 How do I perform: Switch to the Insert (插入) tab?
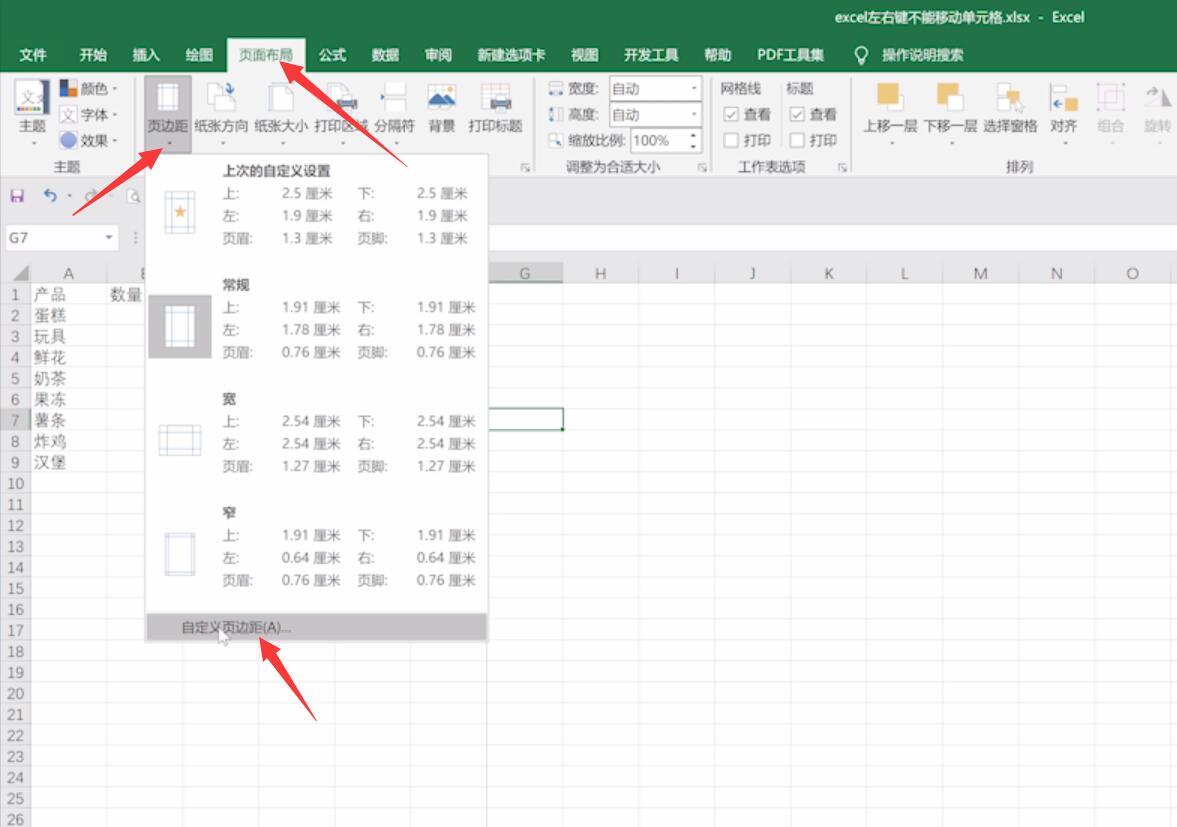[146, 55]
